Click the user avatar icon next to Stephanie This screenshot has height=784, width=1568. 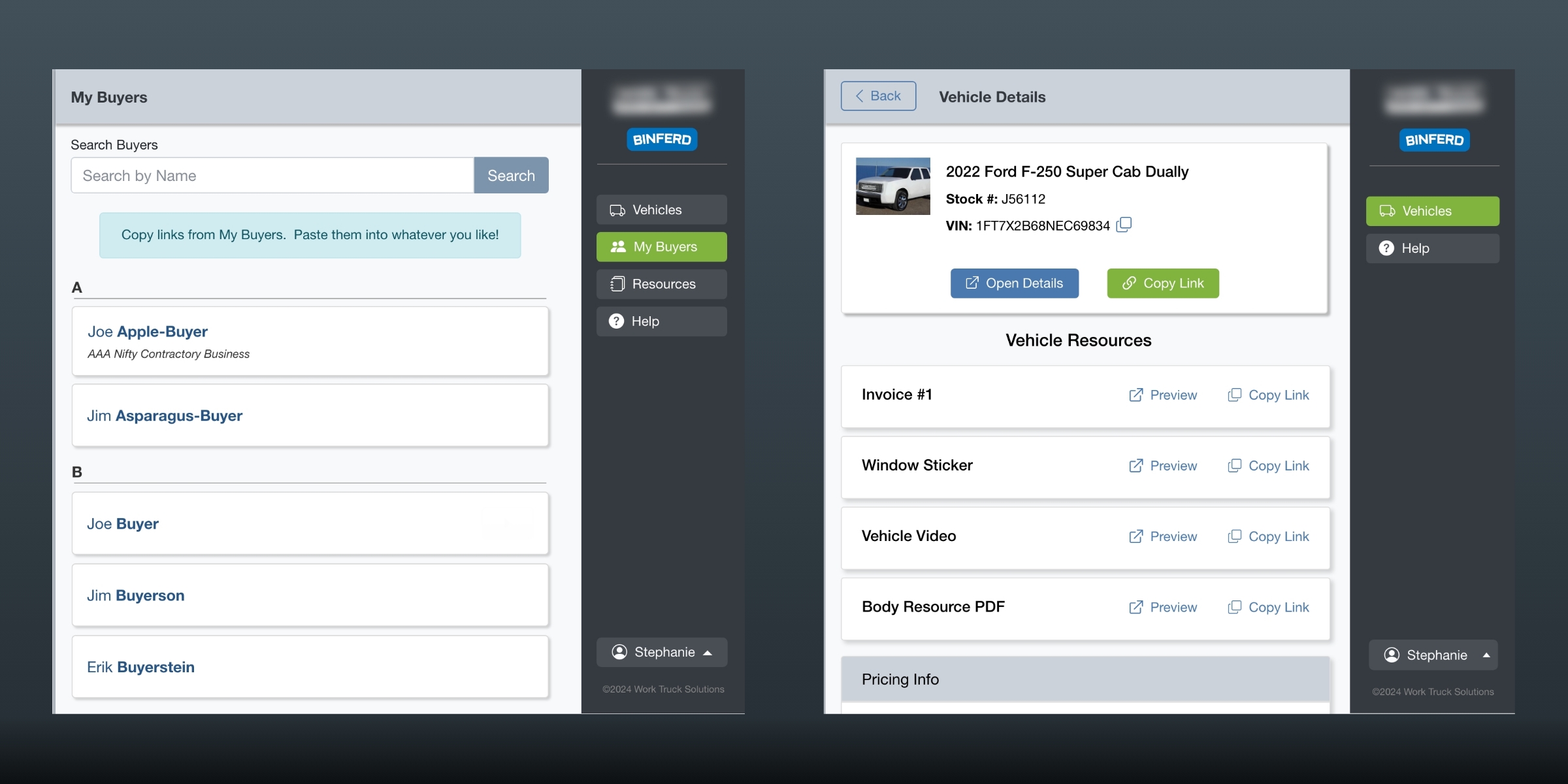coord(618,652)
